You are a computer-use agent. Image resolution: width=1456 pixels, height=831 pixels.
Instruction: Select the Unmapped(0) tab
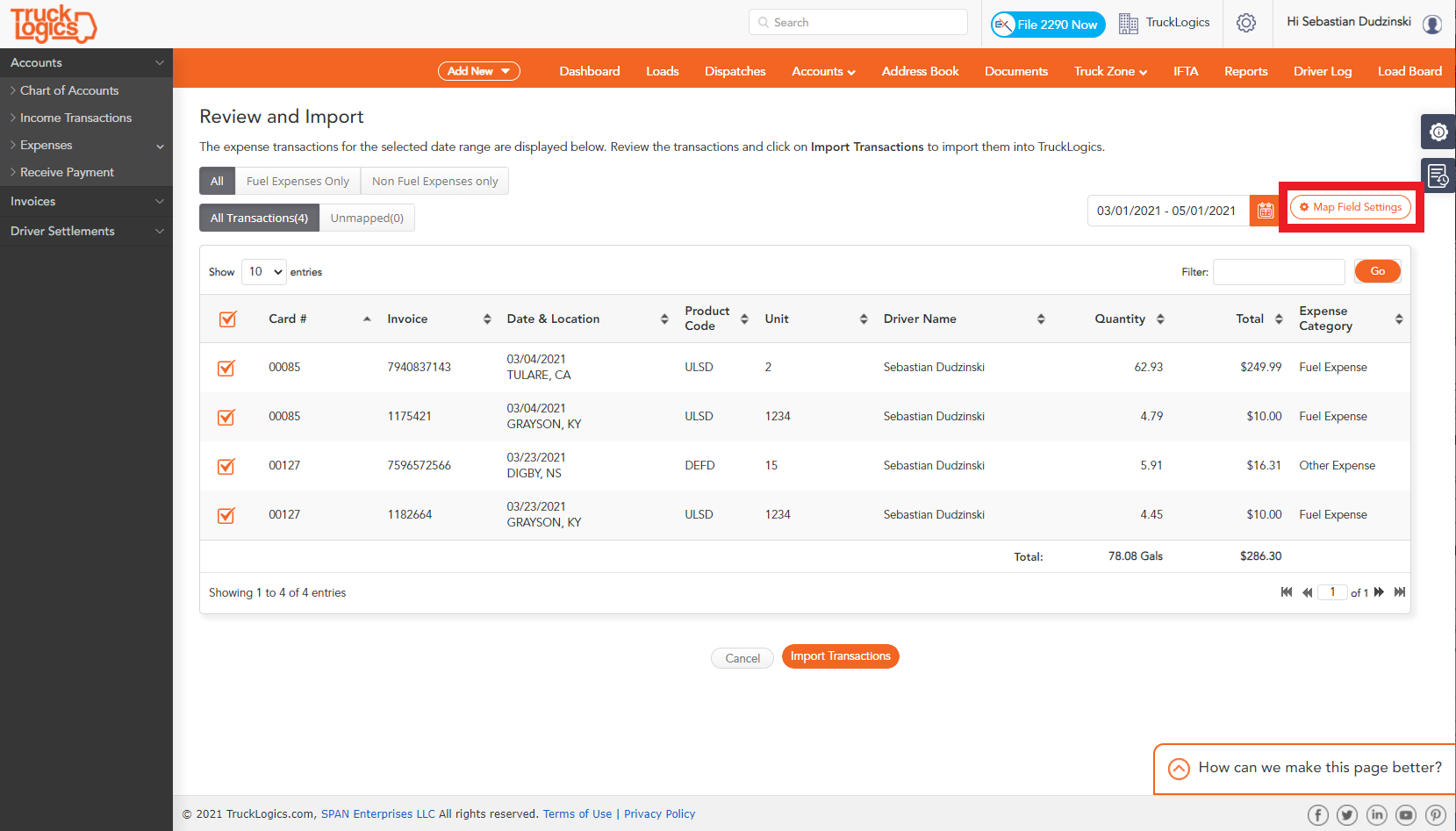pyautogui.click(x=367, y=218)
